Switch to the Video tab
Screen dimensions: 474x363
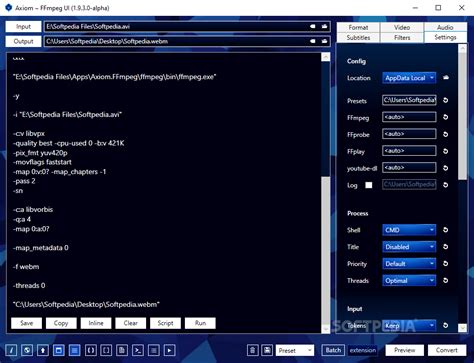coord(402,27)
